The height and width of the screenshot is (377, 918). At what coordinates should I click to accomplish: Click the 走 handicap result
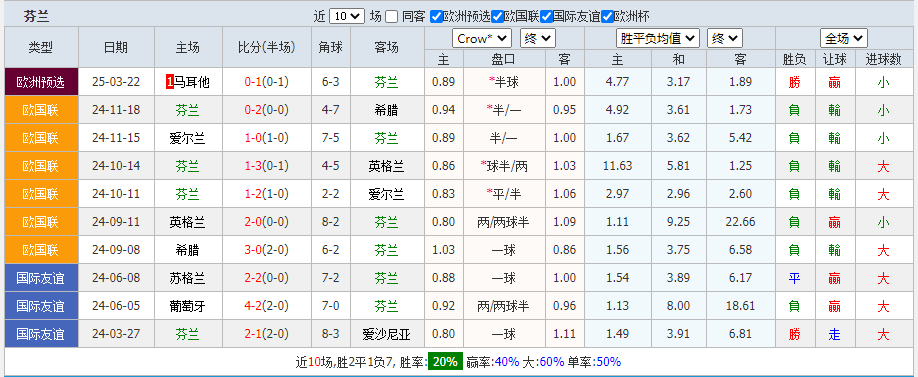pyautogui.click(x=835, y=334)
